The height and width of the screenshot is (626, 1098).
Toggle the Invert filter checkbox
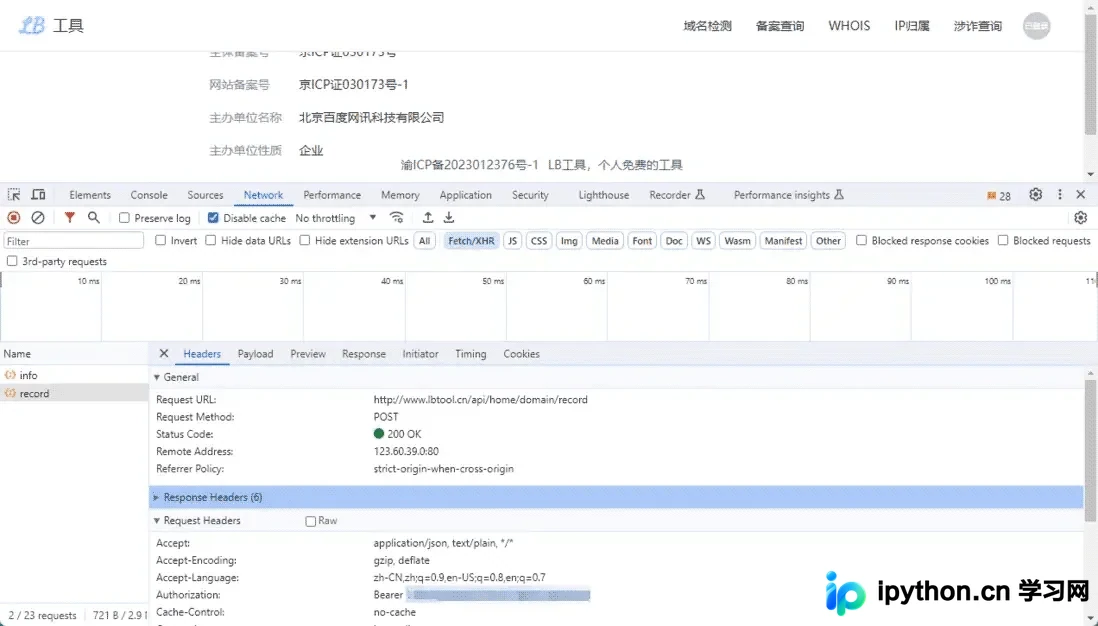[x=160, y=240]
